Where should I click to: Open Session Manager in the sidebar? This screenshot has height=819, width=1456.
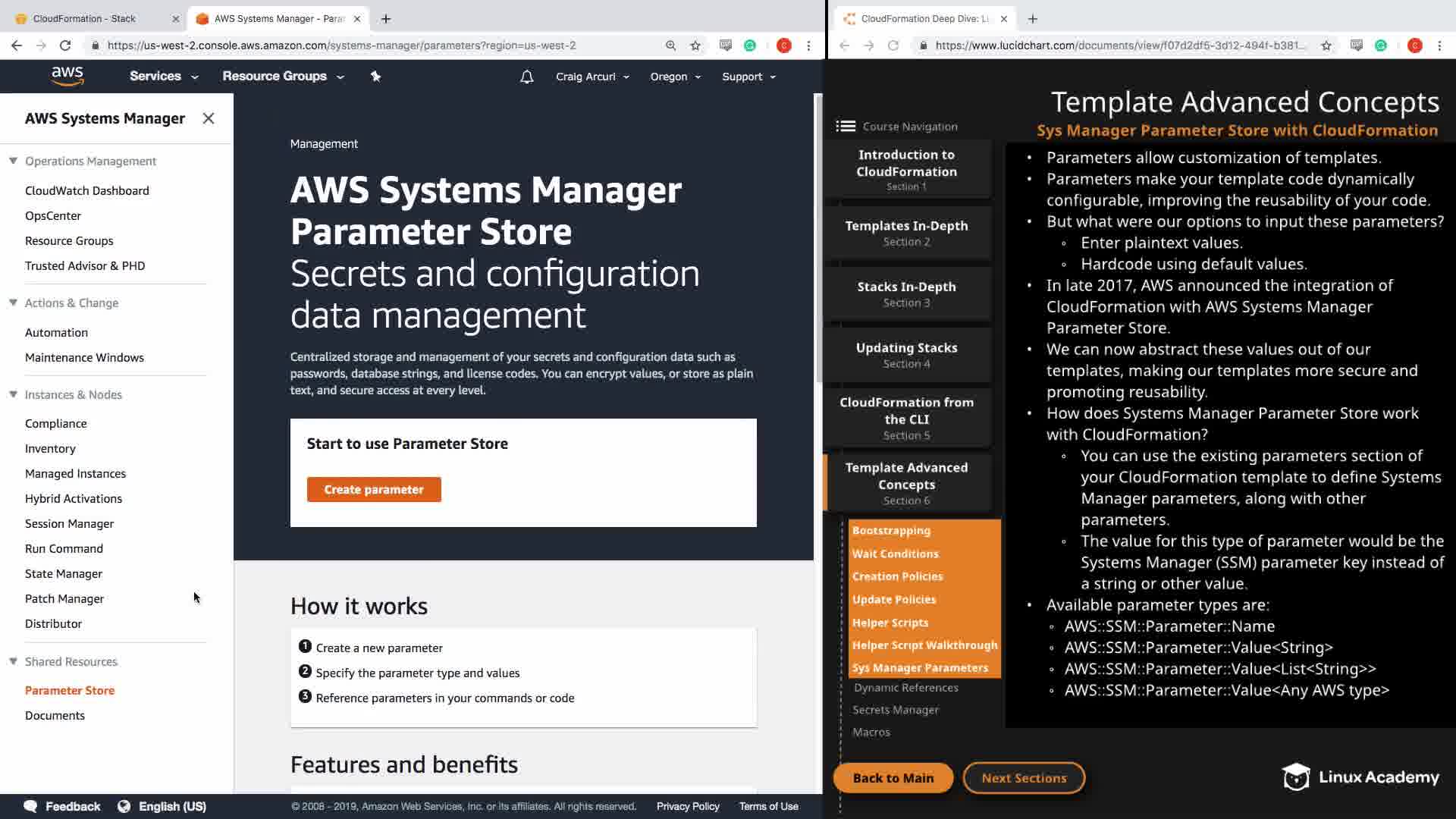tap(69, 523)
